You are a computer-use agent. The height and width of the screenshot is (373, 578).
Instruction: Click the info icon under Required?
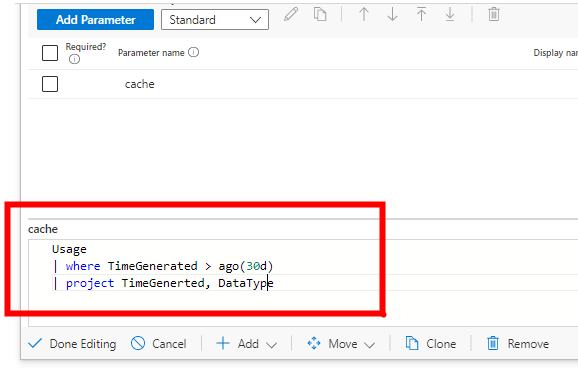click(x=74, y=59)
